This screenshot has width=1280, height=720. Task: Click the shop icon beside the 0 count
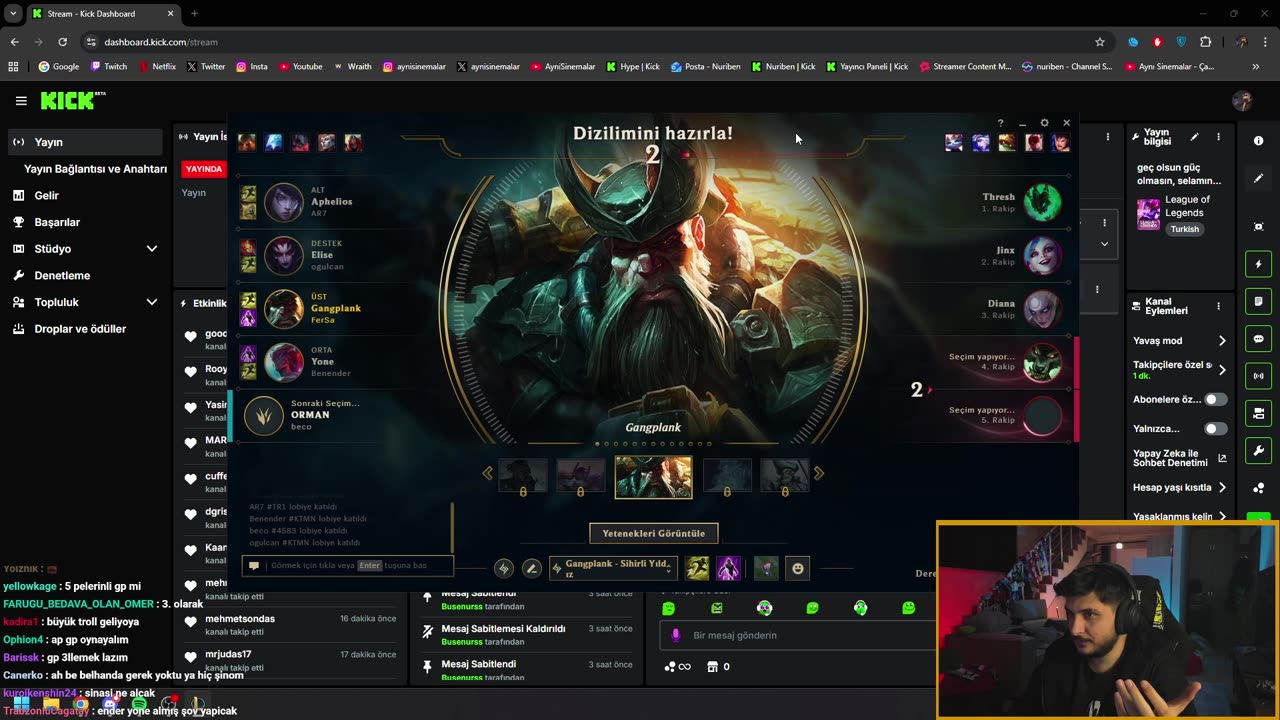pos(712,667)
